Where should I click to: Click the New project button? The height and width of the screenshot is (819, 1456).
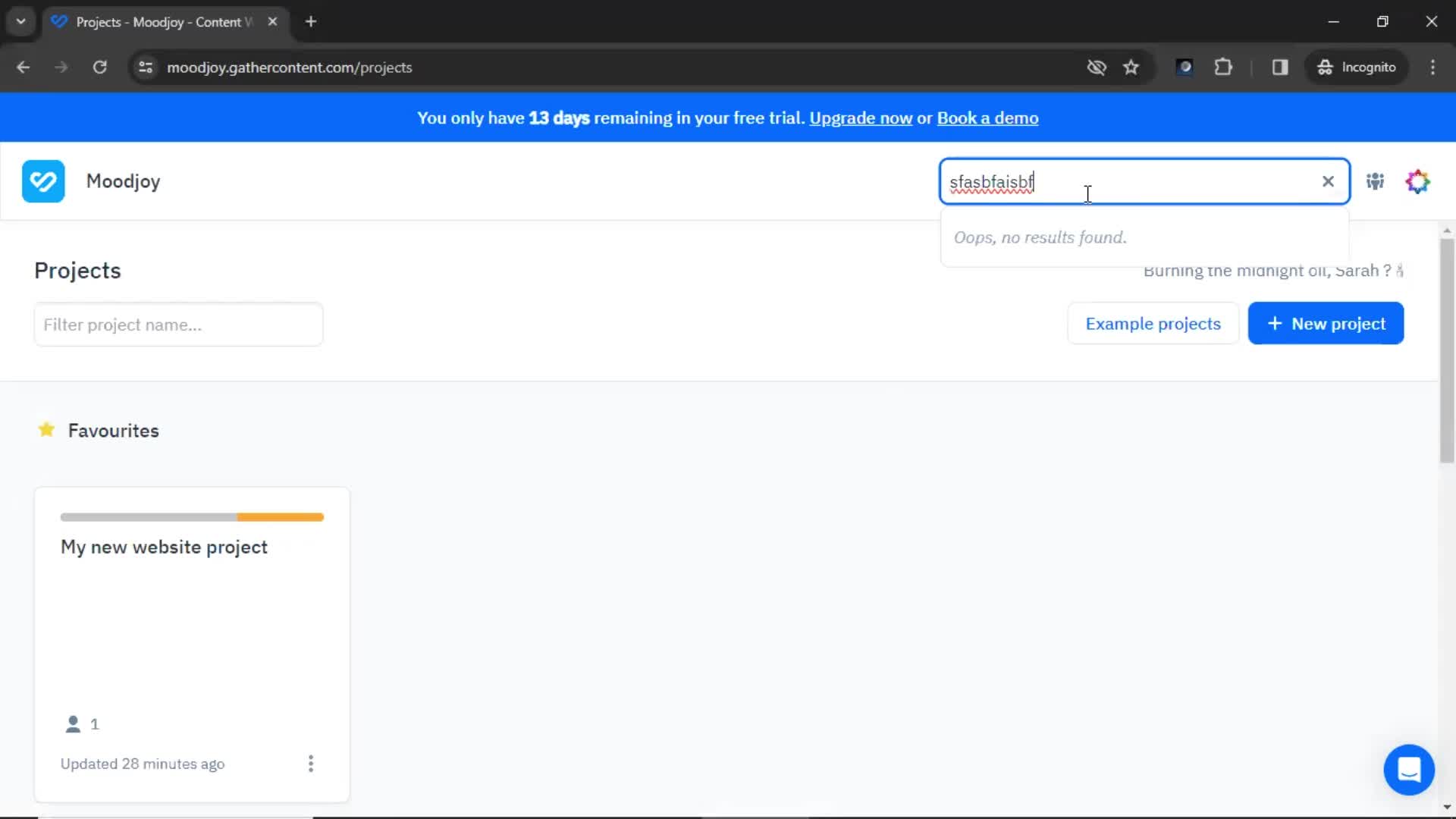click(1325, 323)
